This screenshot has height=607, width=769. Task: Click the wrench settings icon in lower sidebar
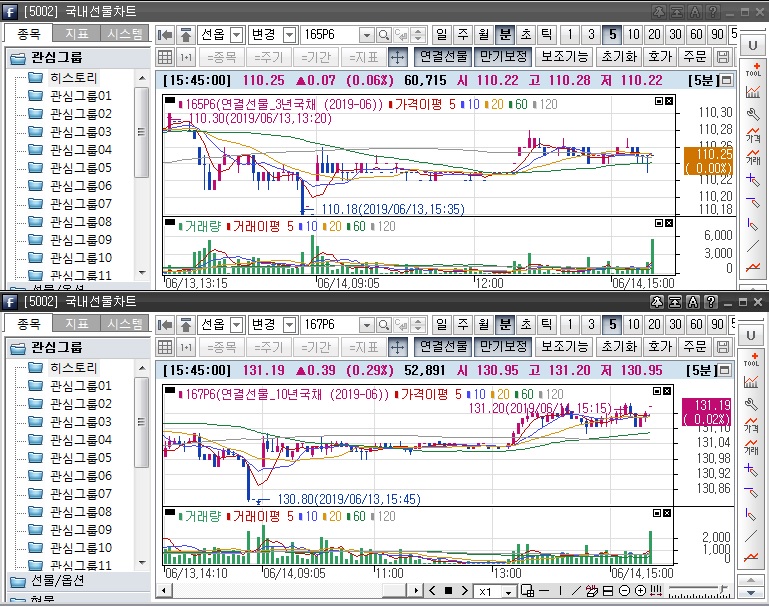pos(753,402)
